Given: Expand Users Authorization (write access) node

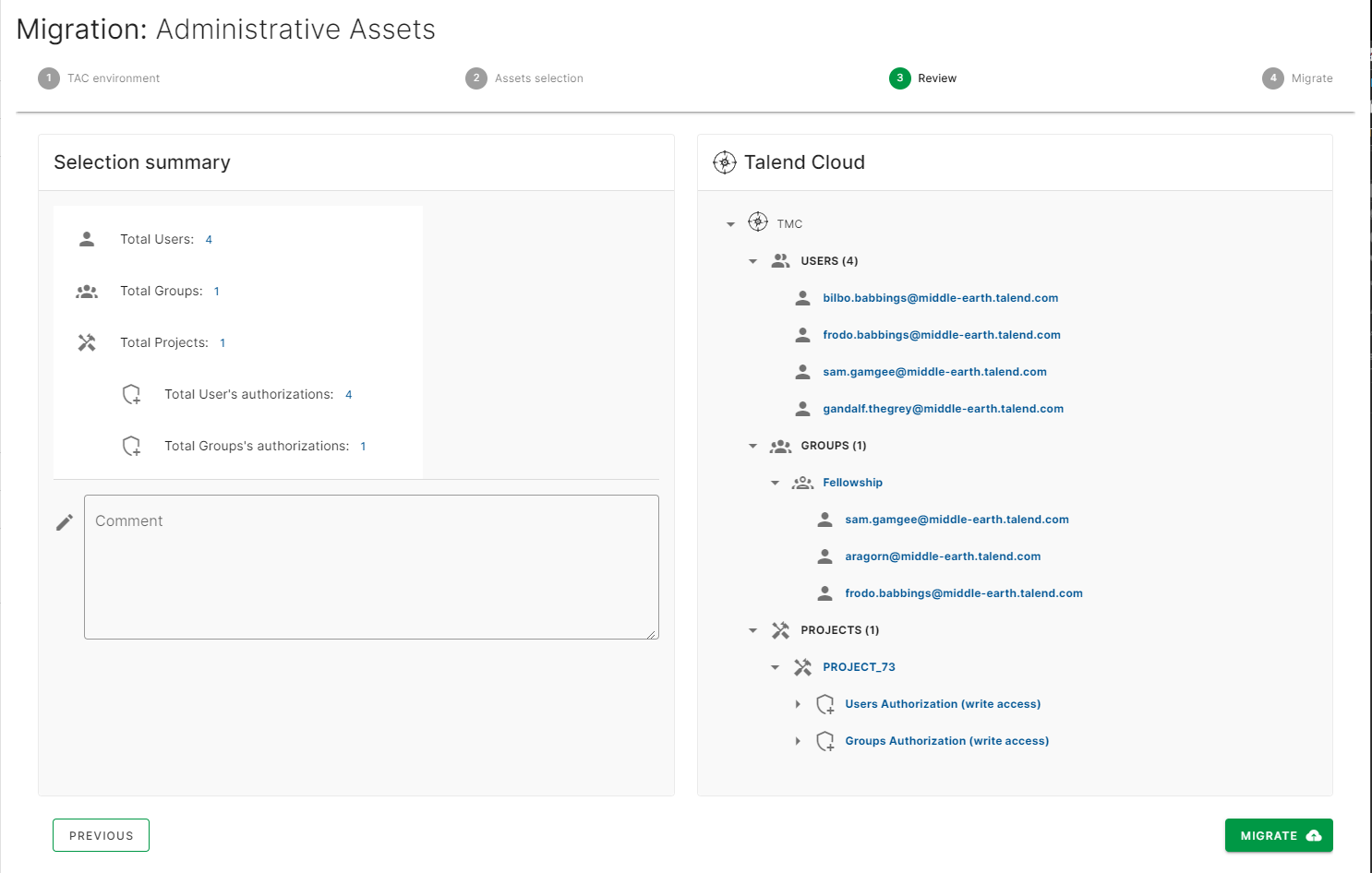Looking at the screenshot, I should tap(798, 704).
